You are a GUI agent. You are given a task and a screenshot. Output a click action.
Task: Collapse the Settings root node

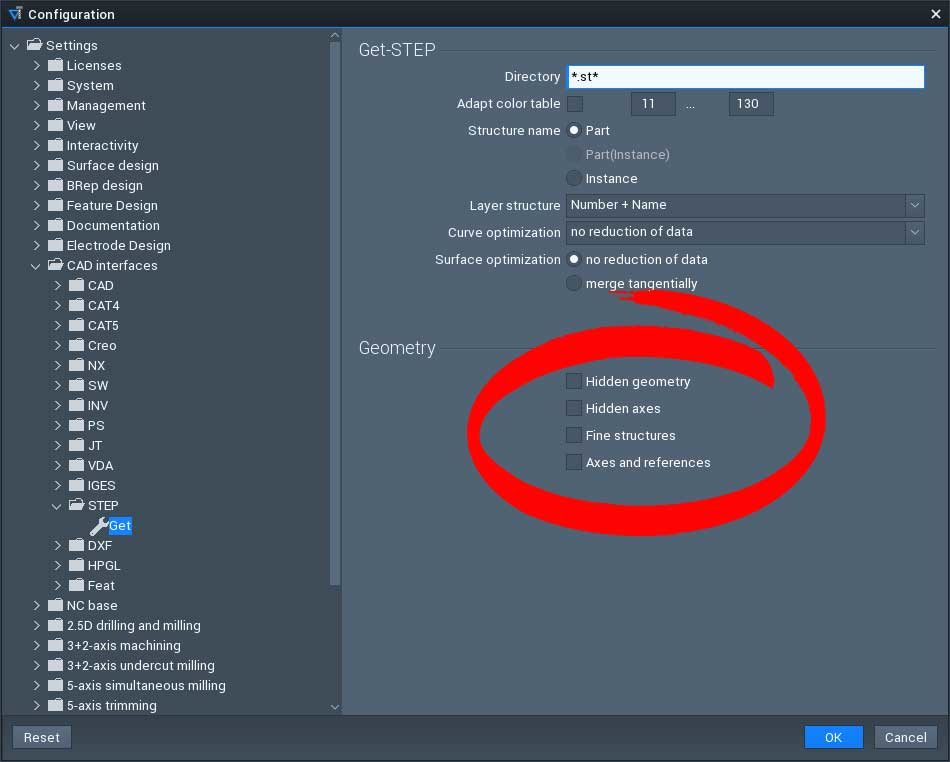(x=15, y=45)
